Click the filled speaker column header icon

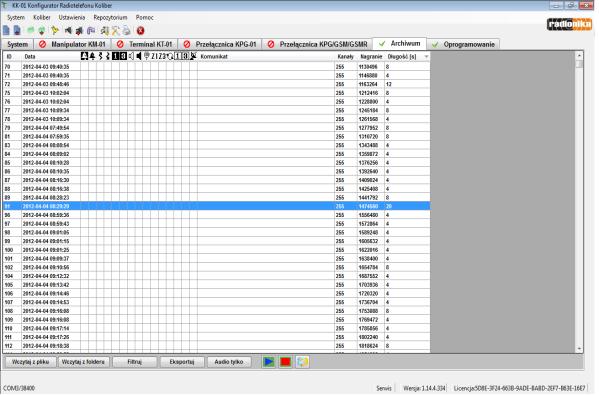139,56
